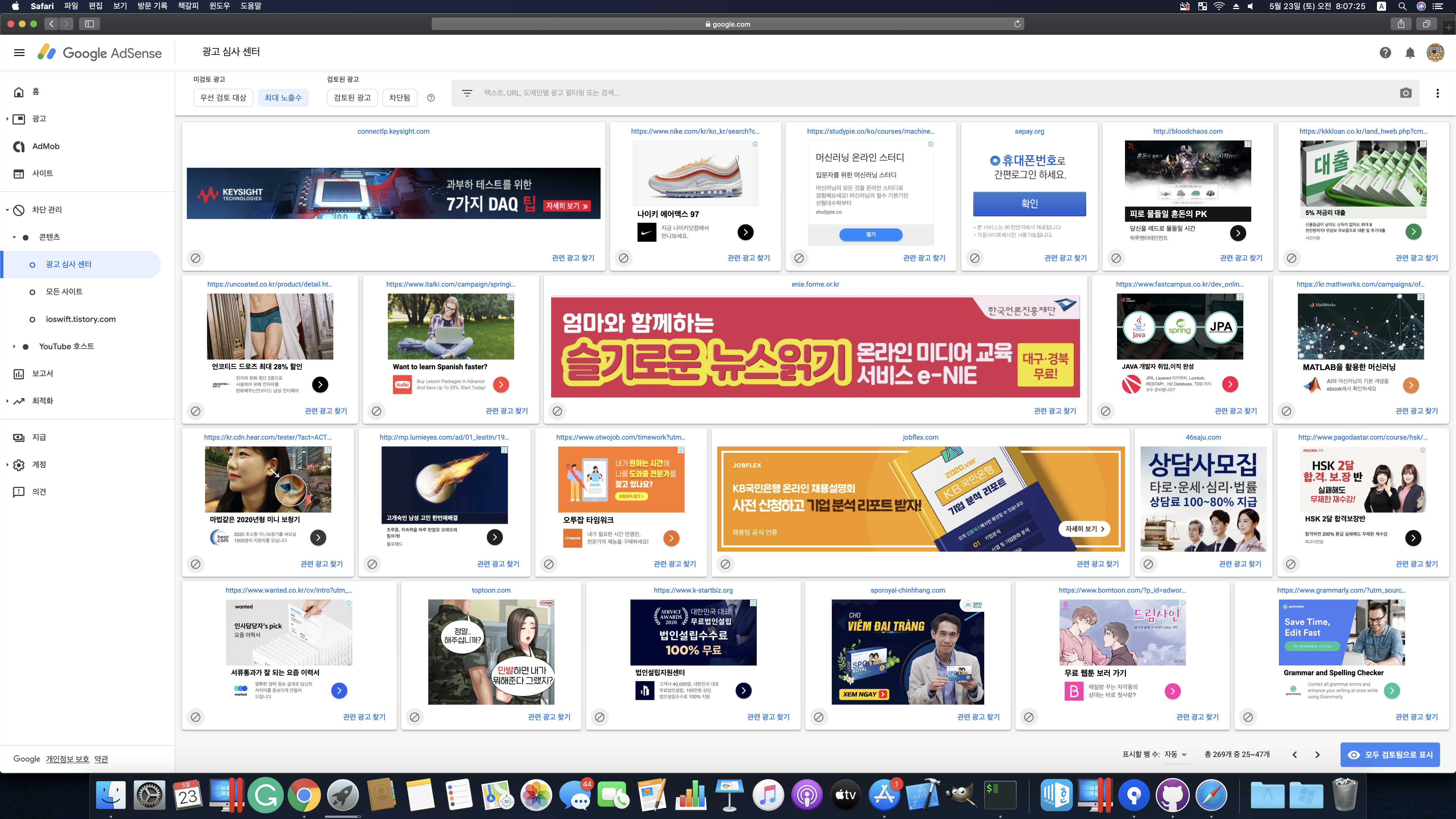Open the 방문 기록 menu in menu bar
1456x819 pixels.
[x=152, y=6]
